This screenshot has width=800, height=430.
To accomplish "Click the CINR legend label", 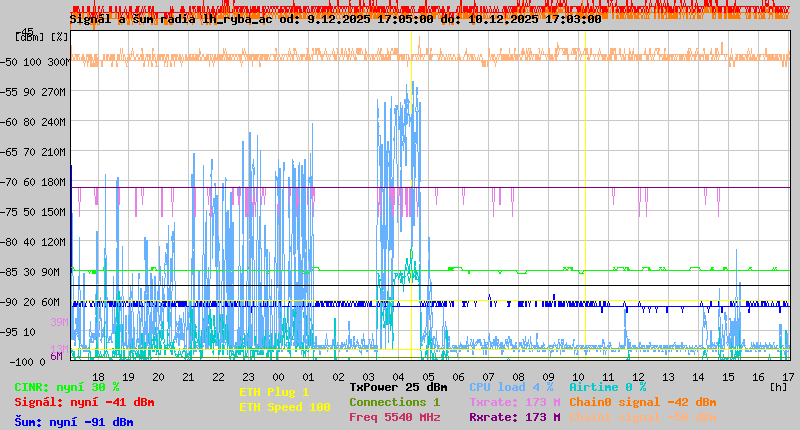I will tap(66, 387).
